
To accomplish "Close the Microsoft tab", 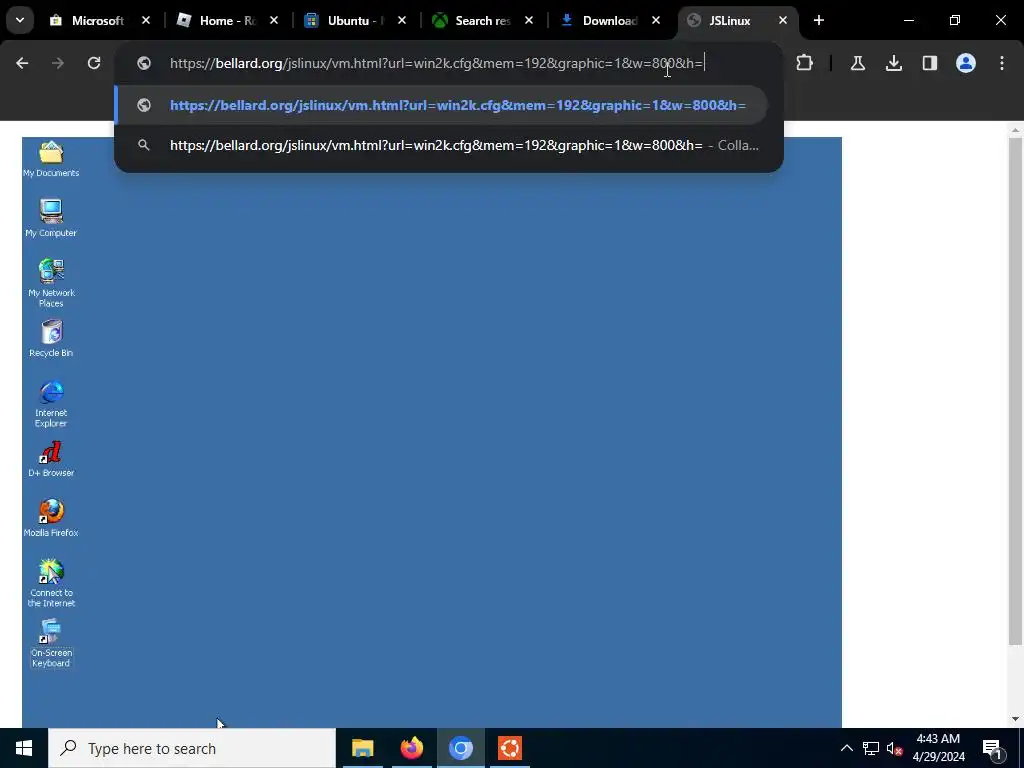I will tap(146, 20).
